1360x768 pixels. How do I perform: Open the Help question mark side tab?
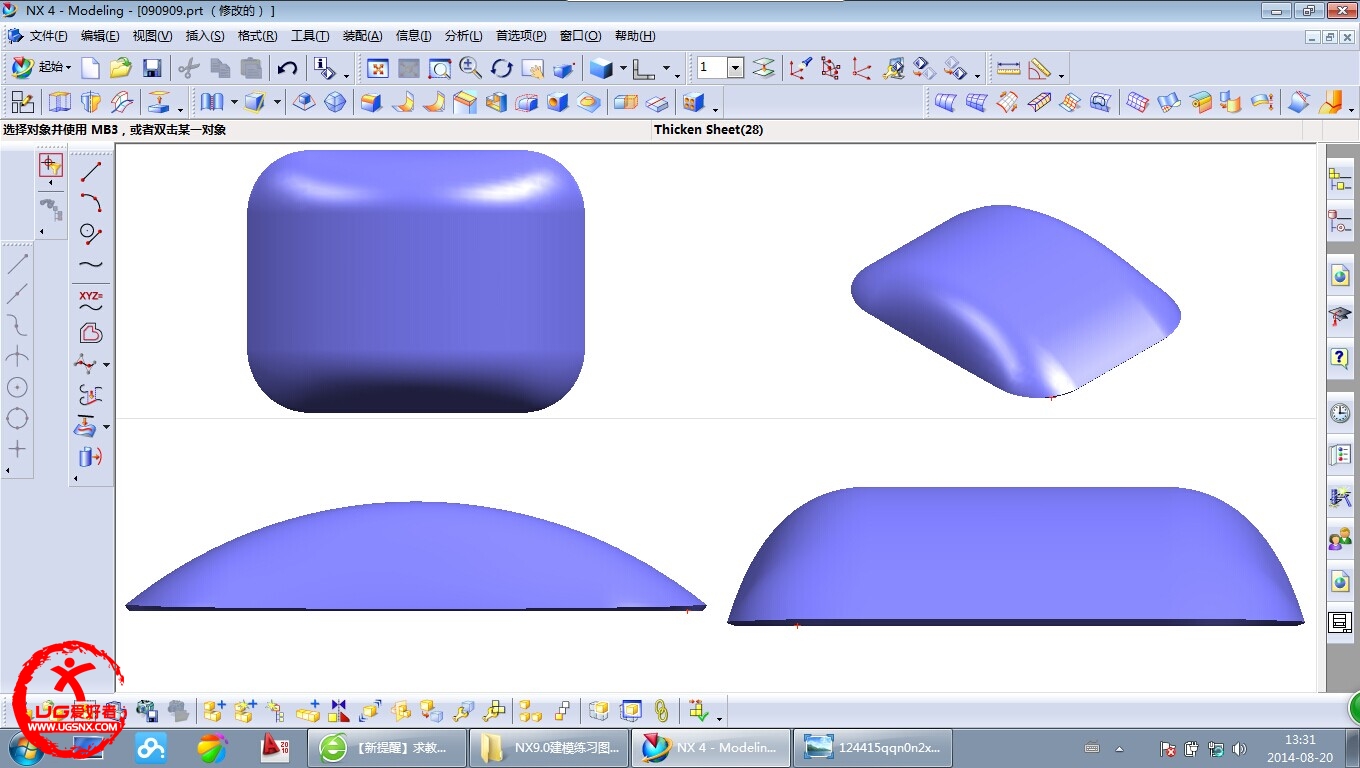1340,357
